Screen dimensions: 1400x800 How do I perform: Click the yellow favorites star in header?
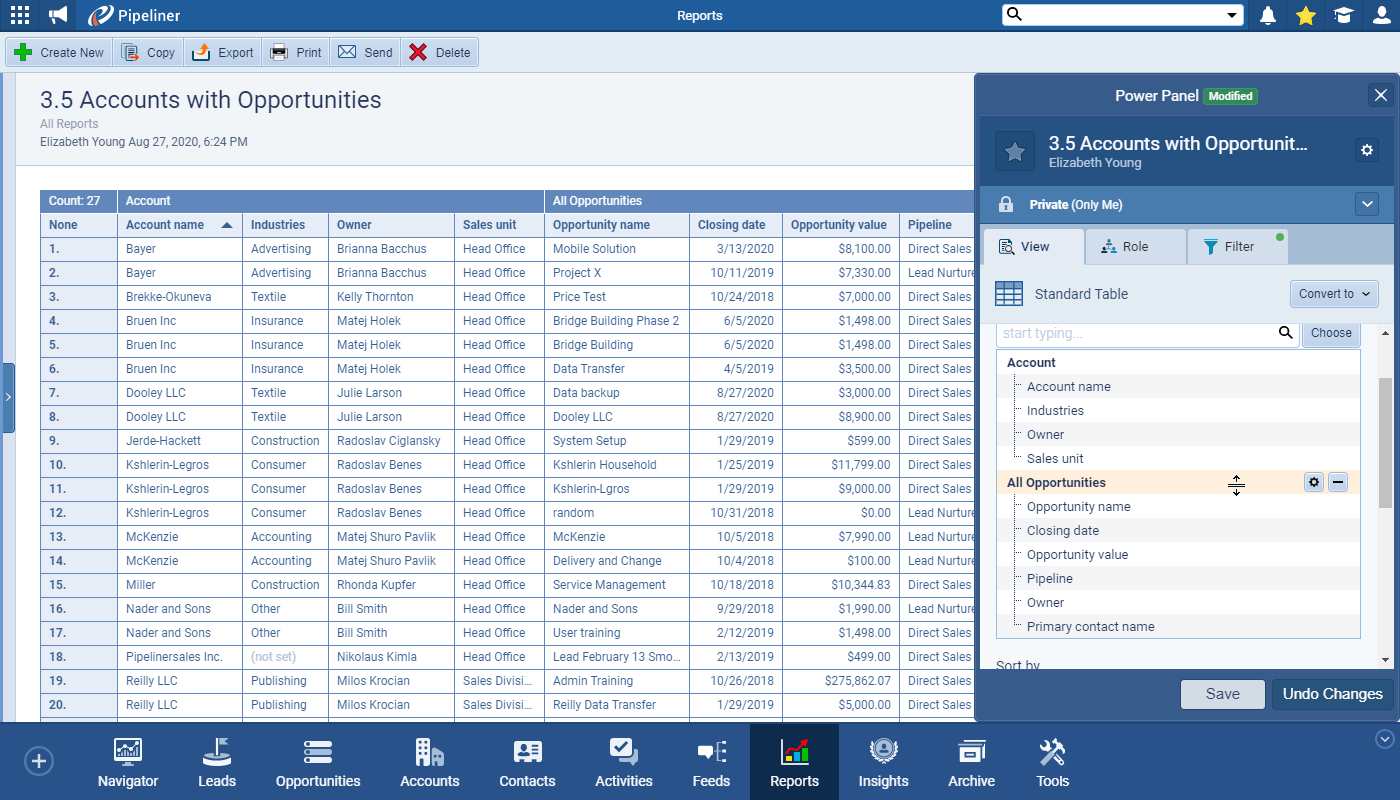point(1305,15)
